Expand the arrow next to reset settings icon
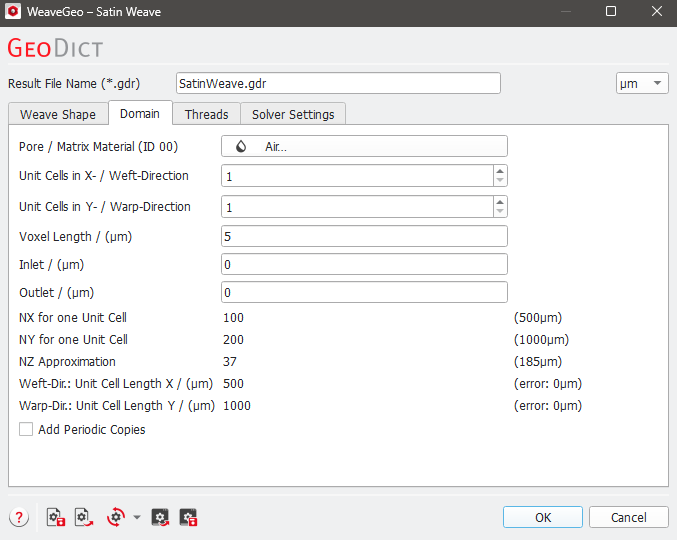677x540 pixels. pos(137,517)
